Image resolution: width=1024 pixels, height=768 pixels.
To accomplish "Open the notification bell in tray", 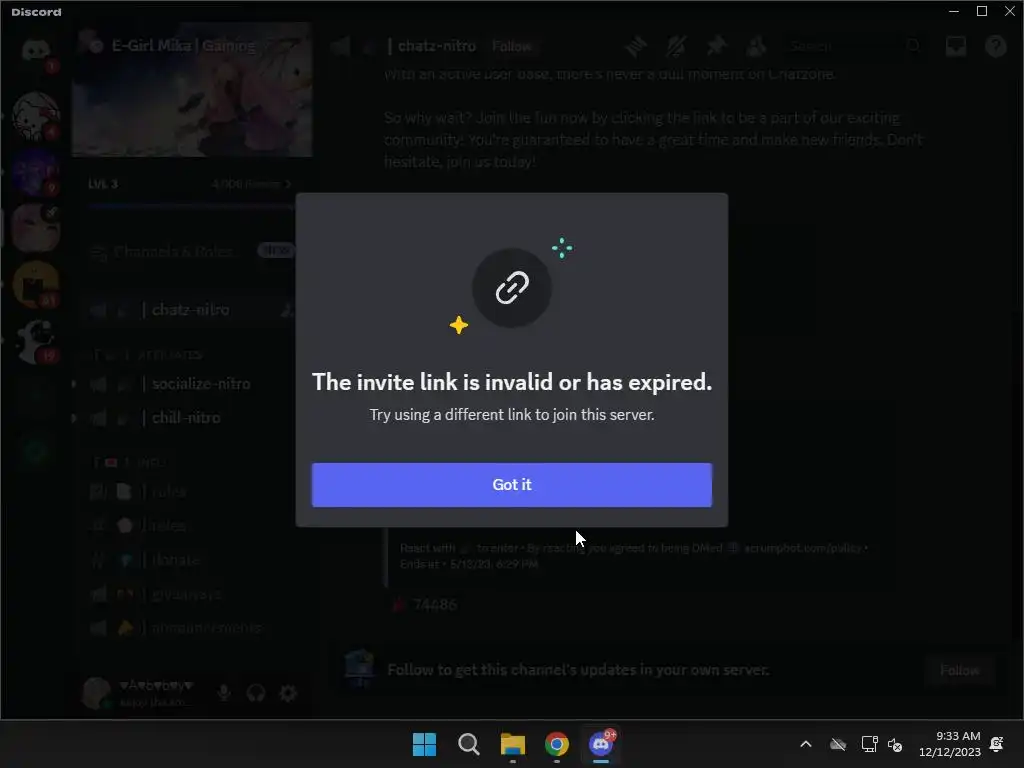I will pyautogui.click(x=997, y=744).
